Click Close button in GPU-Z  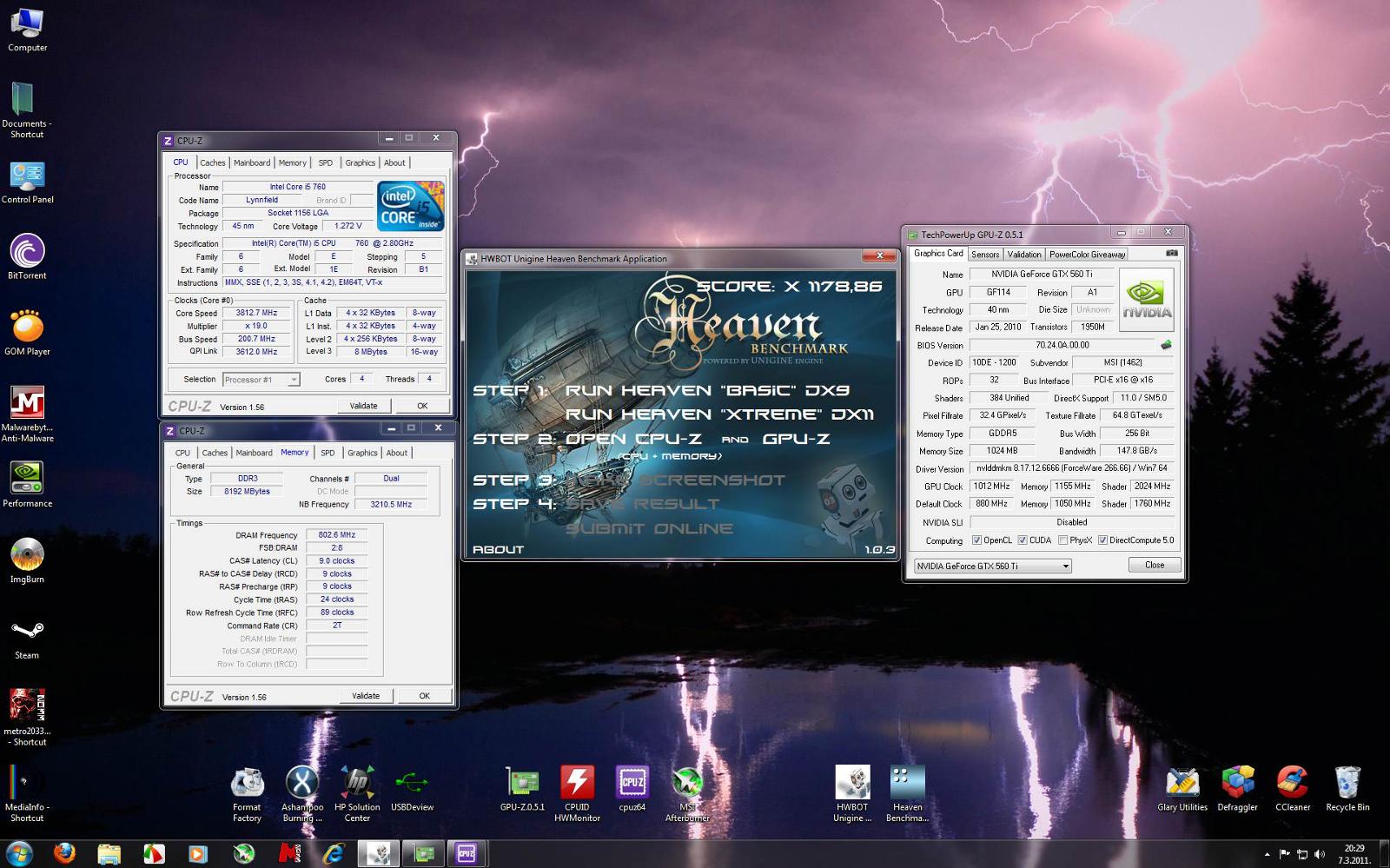(1155, 565)
